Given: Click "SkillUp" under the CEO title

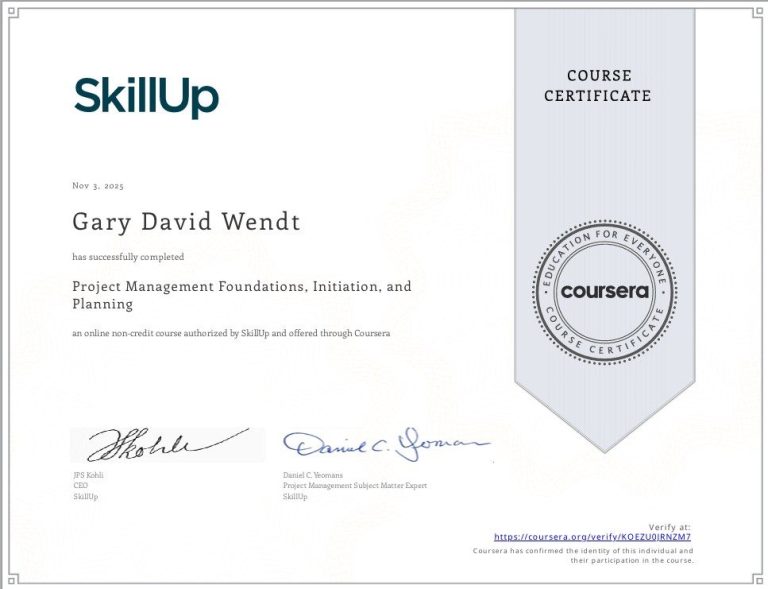Looking at the screenshot, I should point(86,496).
